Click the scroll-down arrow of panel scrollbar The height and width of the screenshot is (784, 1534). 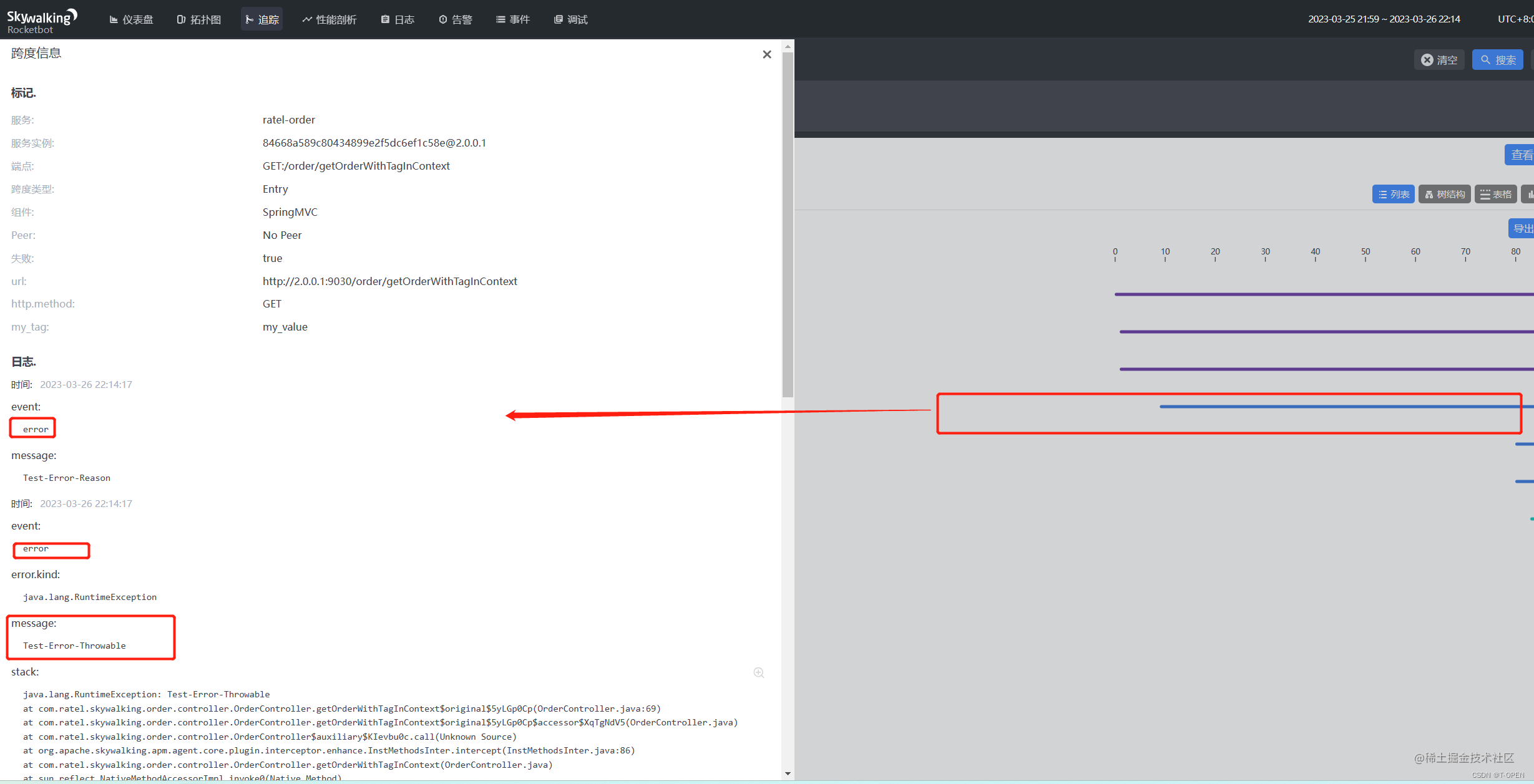788,773
